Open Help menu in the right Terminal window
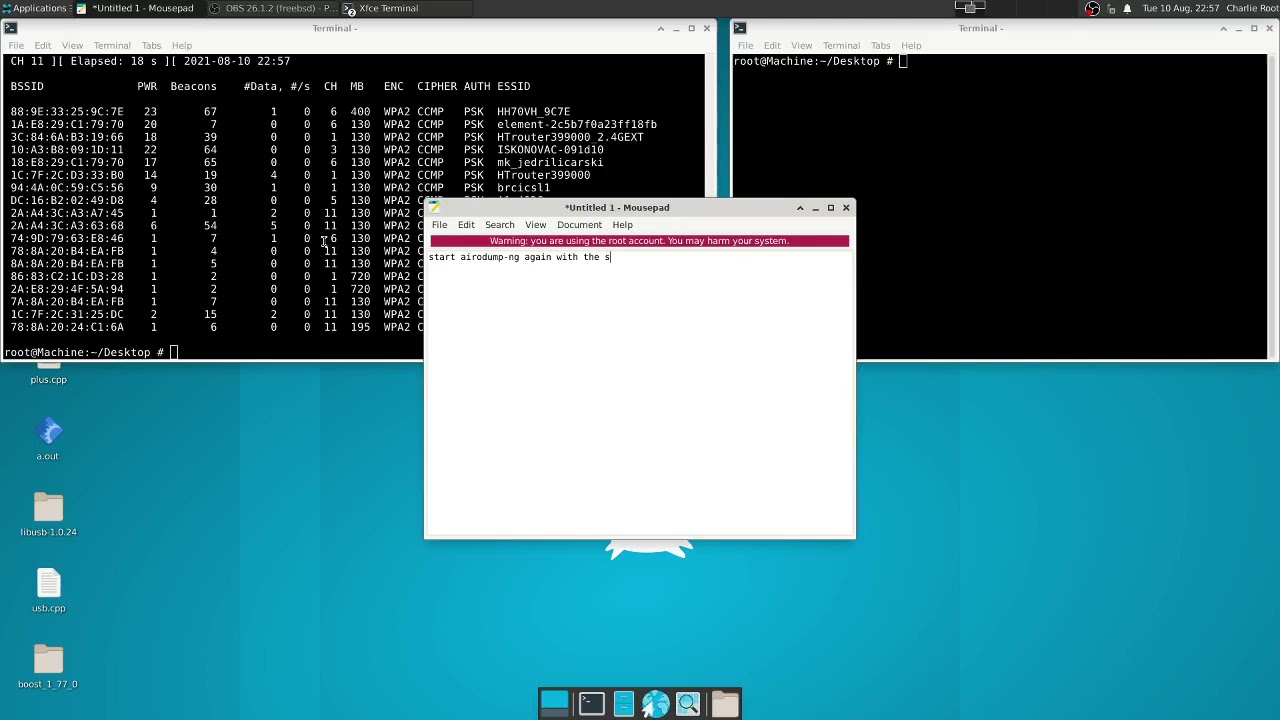1280x720 pixels. click(x=910, y=45)
